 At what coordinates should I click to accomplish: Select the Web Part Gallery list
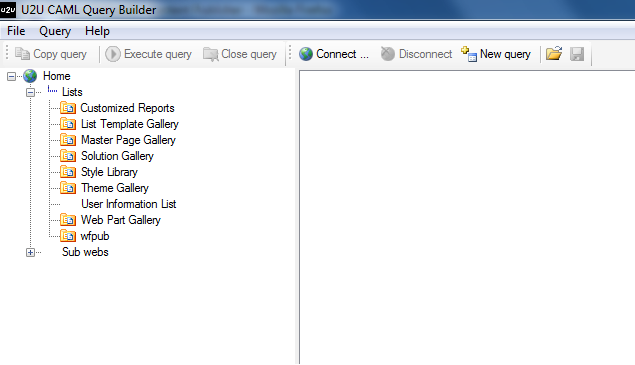tap(121, 220)
